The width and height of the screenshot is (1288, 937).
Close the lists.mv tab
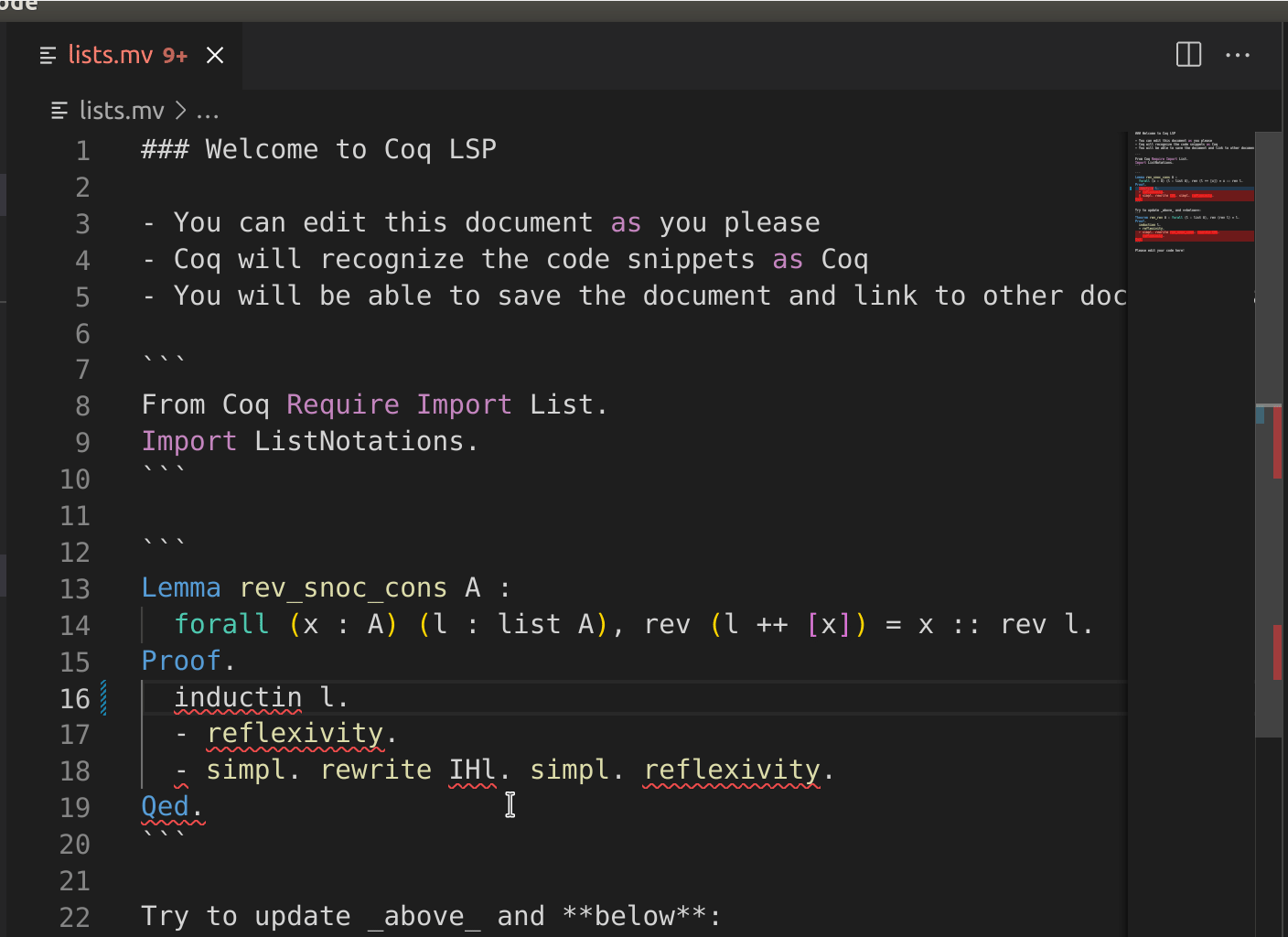coord(215,56)
